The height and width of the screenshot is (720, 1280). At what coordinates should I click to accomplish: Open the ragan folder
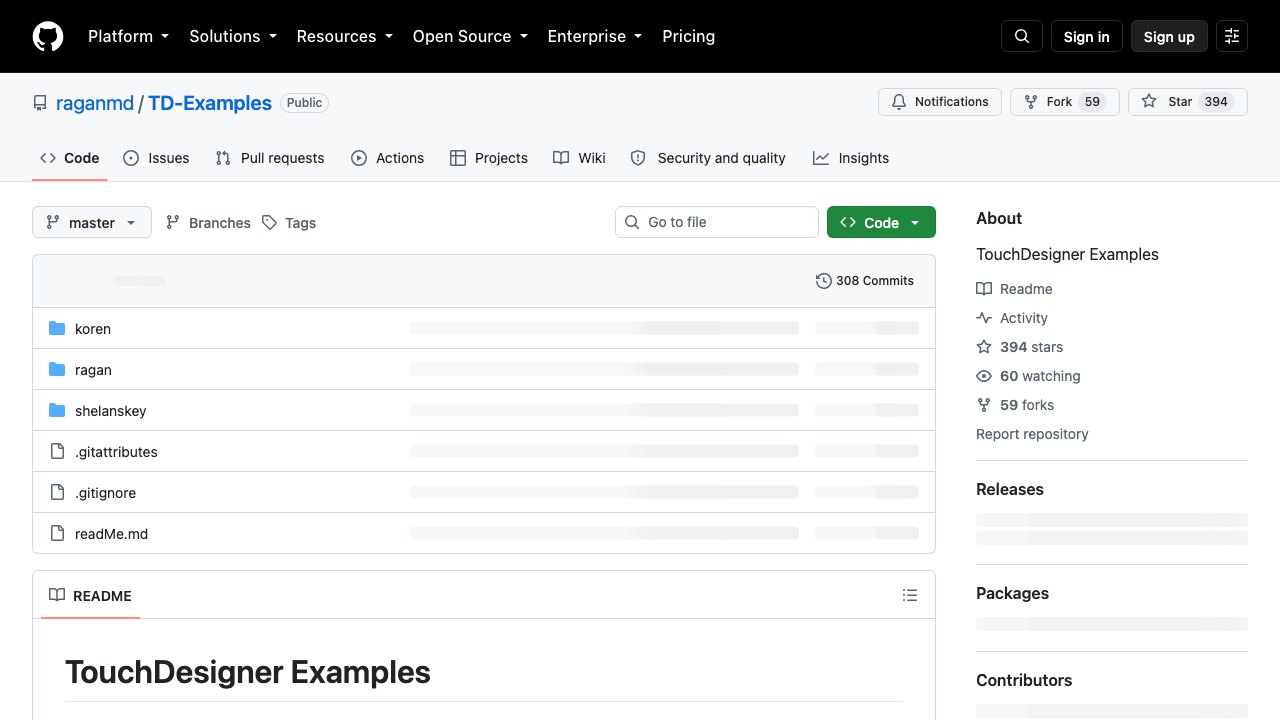93,370
